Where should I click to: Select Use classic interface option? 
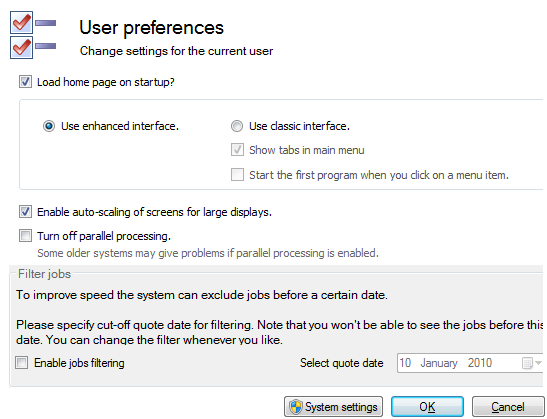237,126
